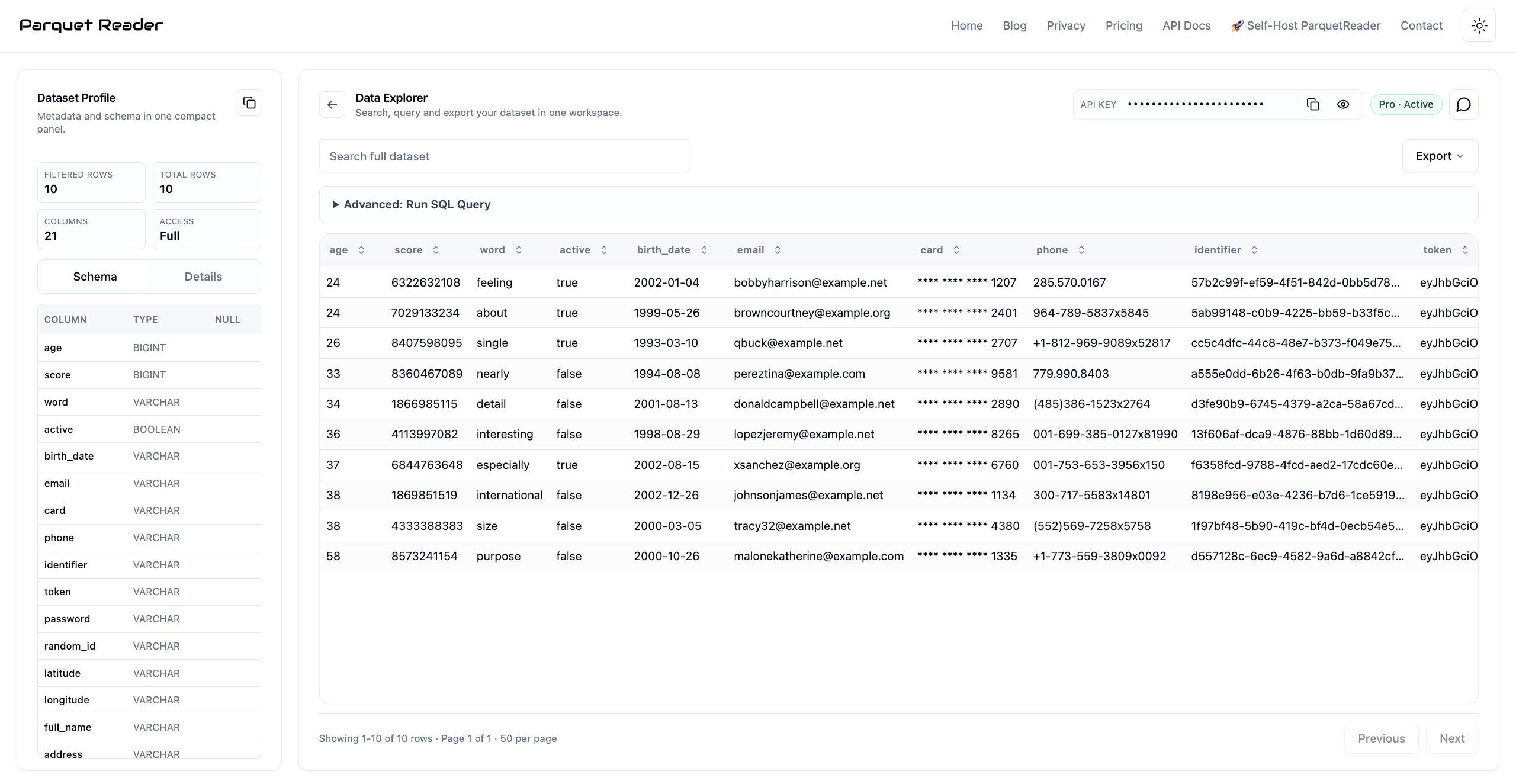Switch to the Details tab
1516x784 pixels.
click(x=203, y=276)
